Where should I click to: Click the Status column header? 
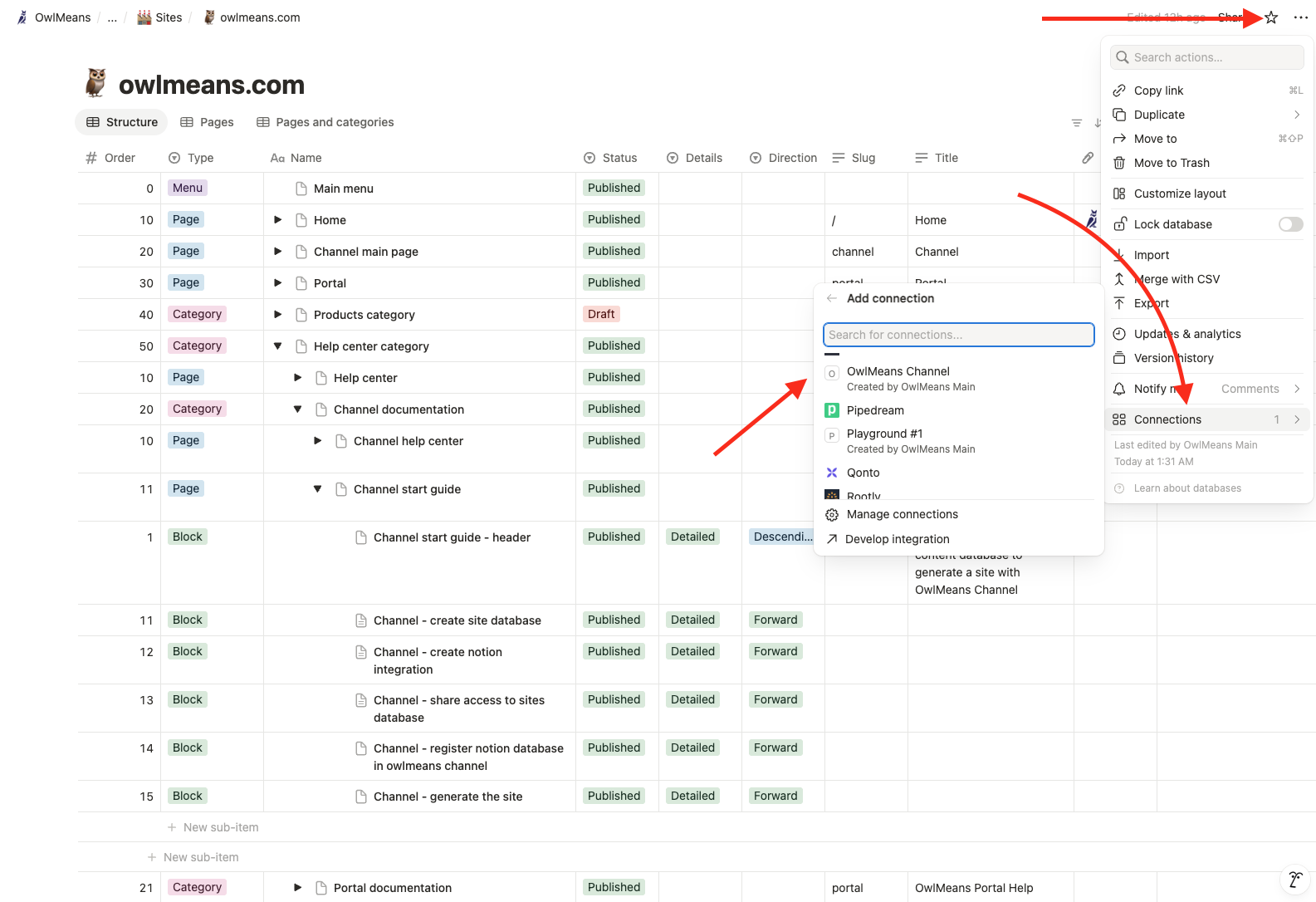(x=610, y=158)
